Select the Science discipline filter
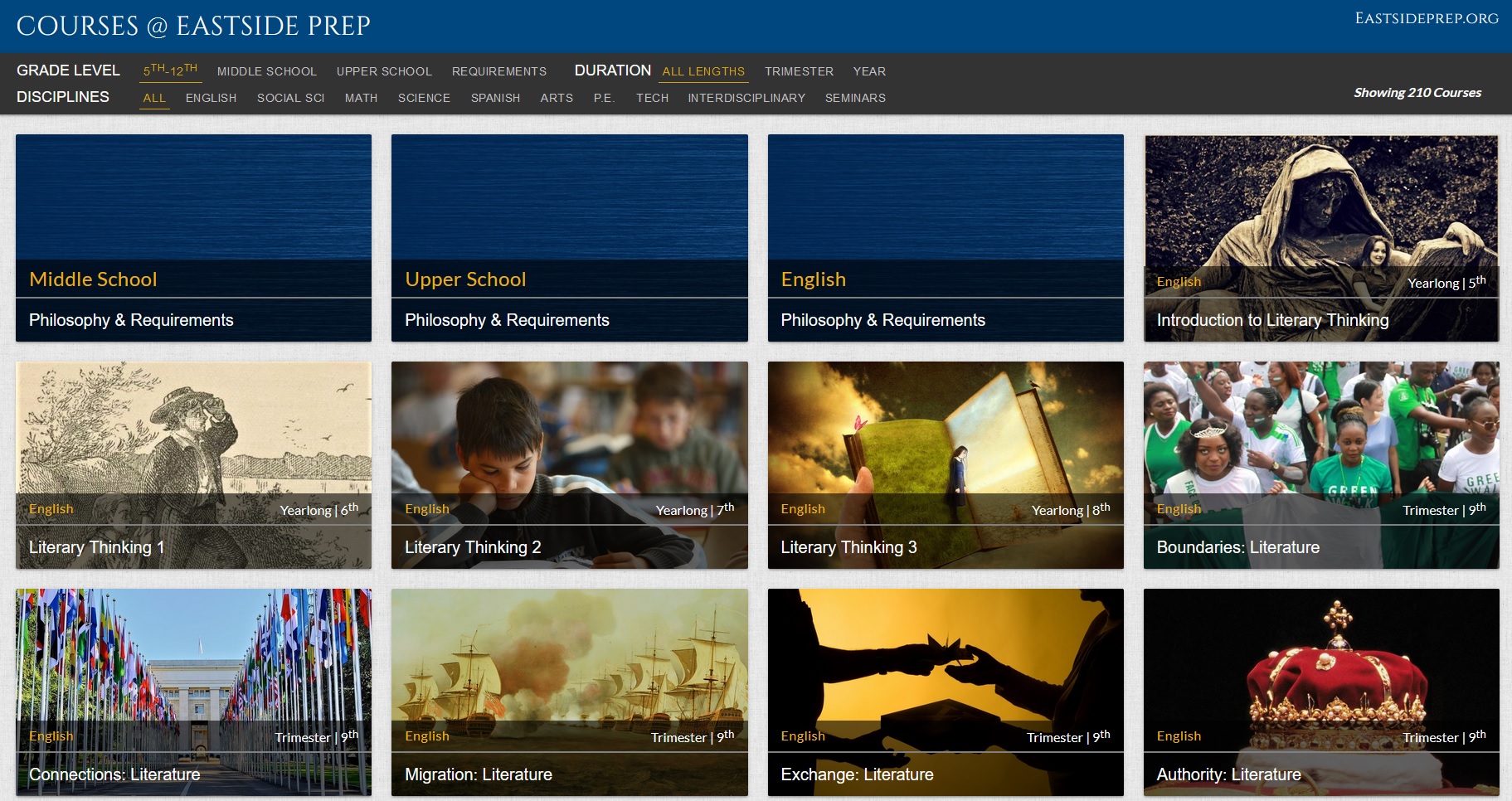This screenshot has height=801, width=1512. pos(424,98)
